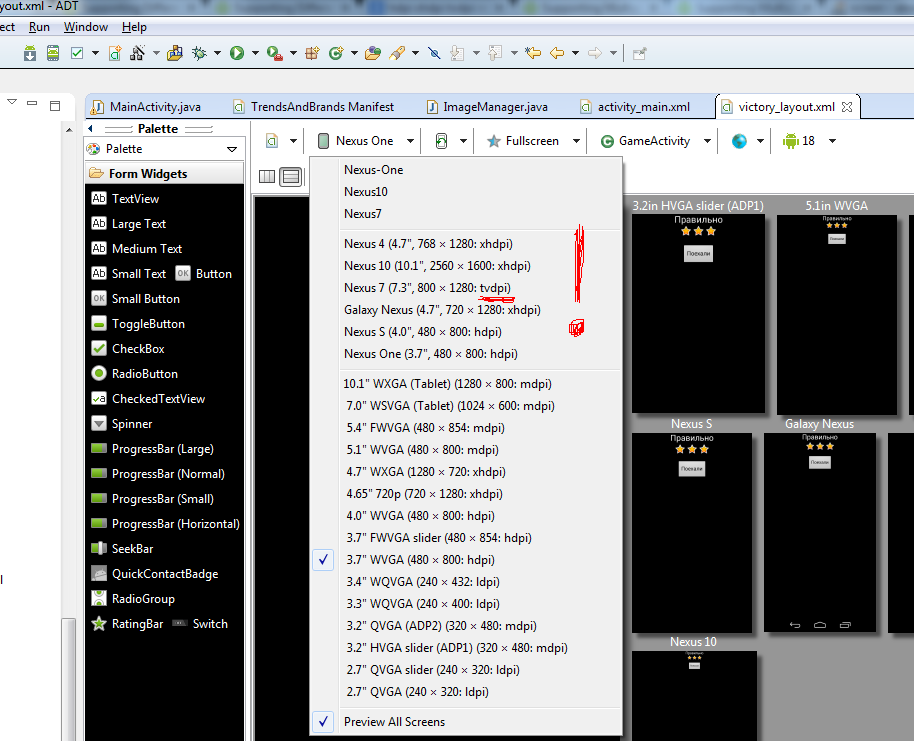The image size is (914, 741).
Task: Expand the Palette options dropdown arrow
Action: (232, 149)
